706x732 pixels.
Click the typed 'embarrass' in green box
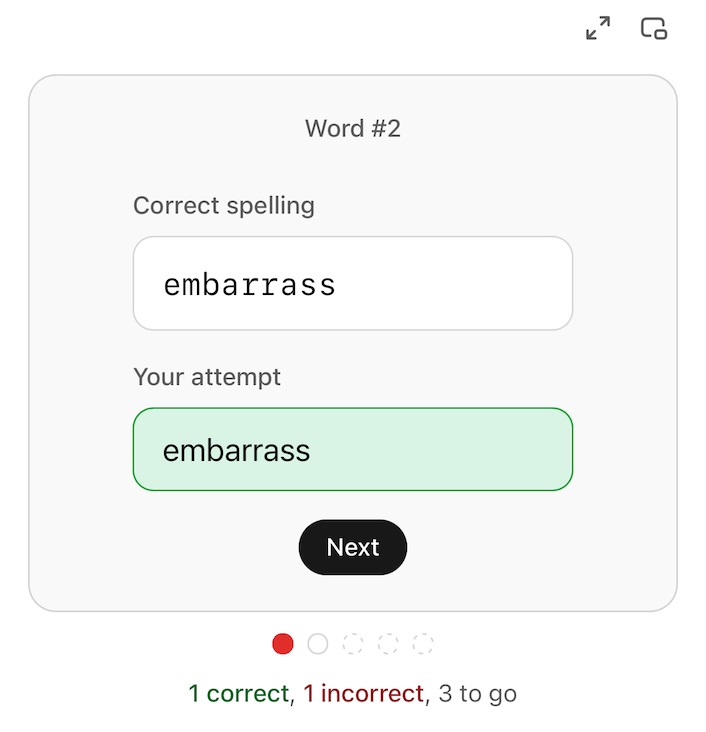pyautogui.click(x=237, y=450)
